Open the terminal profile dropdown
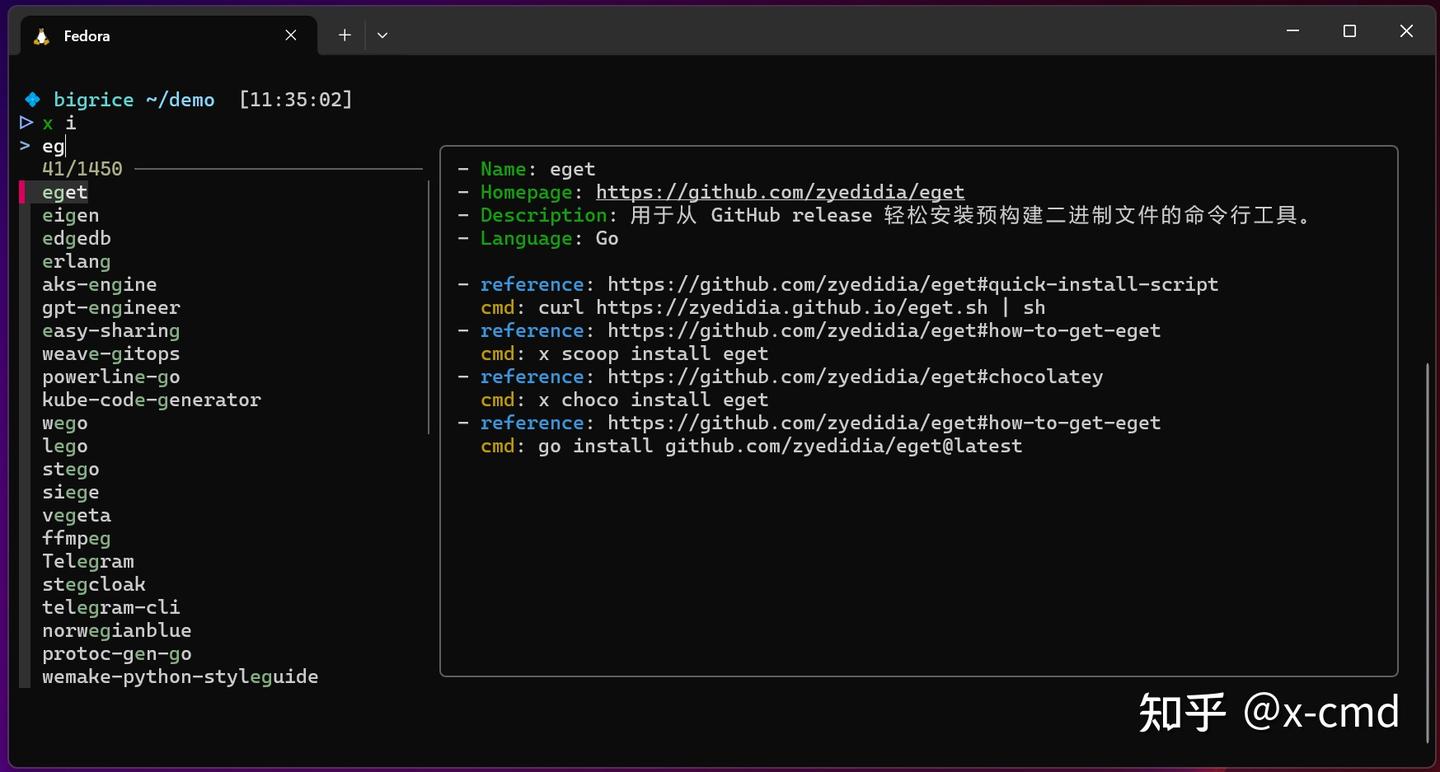Screen dimensions: 1440x772 (382, 35)
